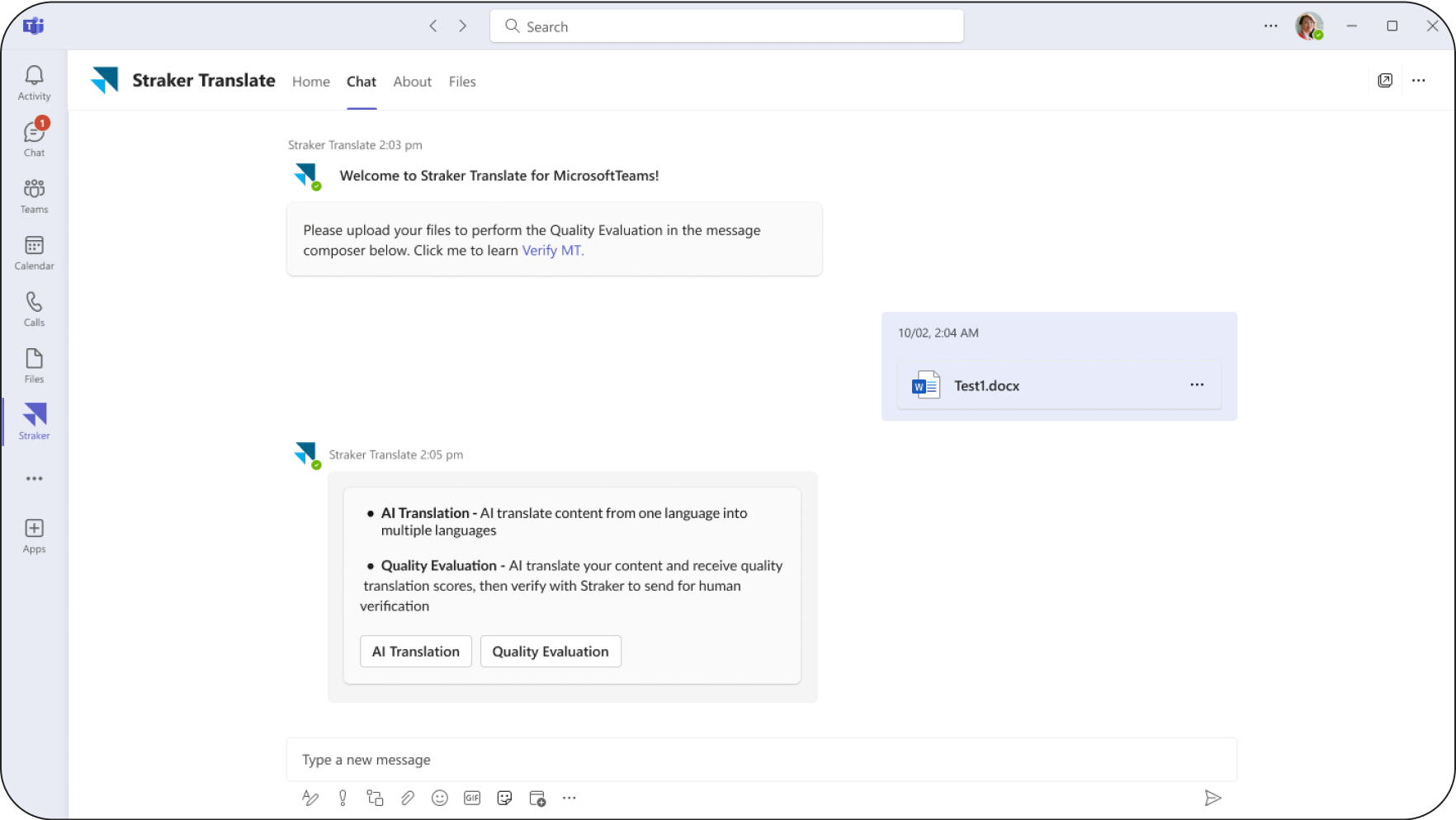Click the Type a new message field

tap(761, 760)
